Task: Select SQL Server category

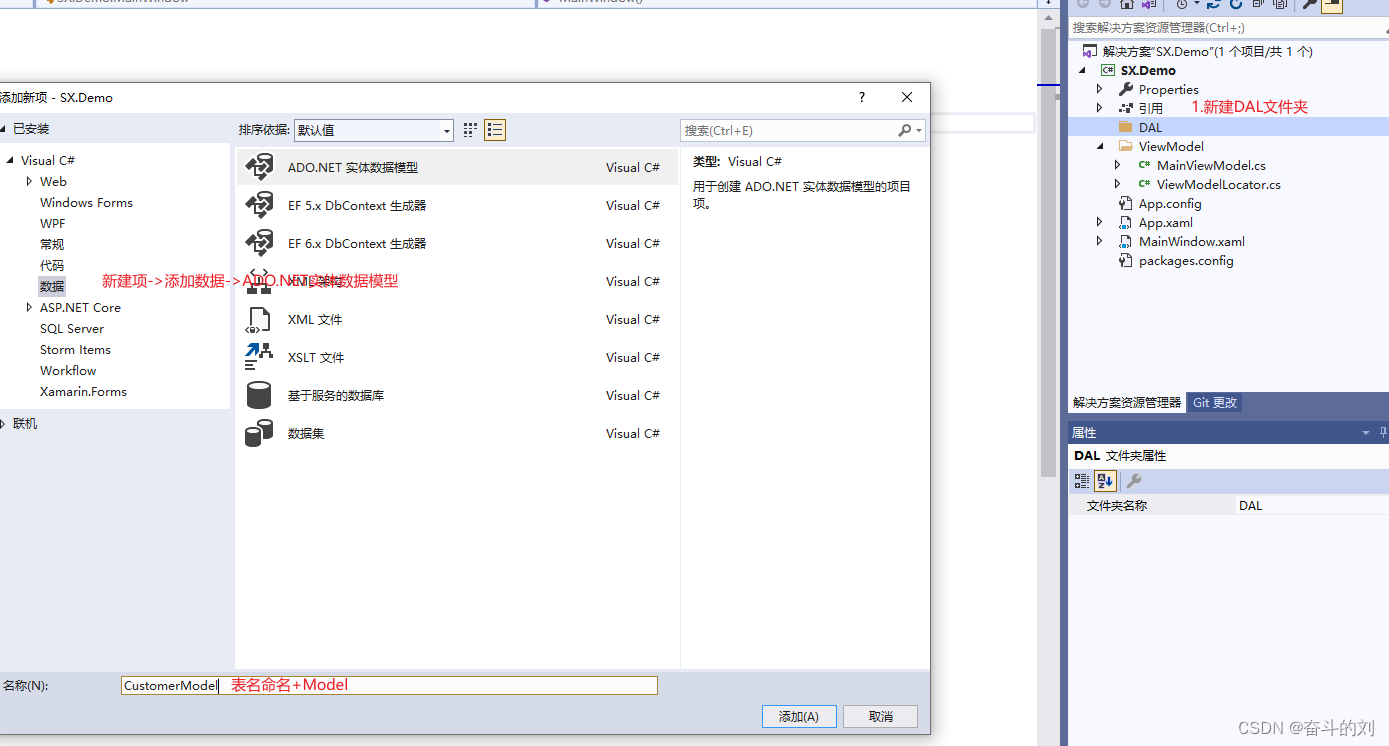Action: [72, 328]
